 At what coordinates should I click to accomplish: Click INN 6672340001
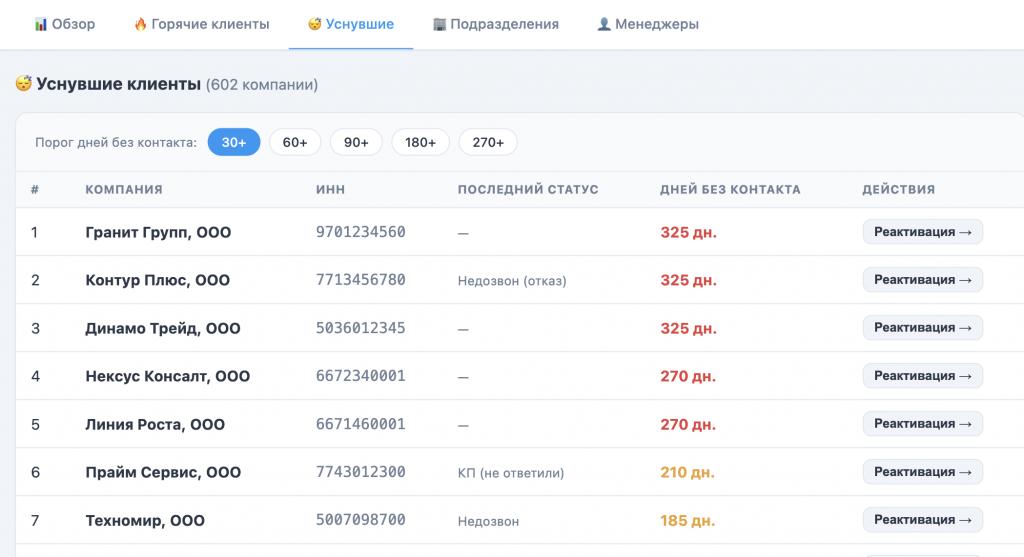coord(360,375)
